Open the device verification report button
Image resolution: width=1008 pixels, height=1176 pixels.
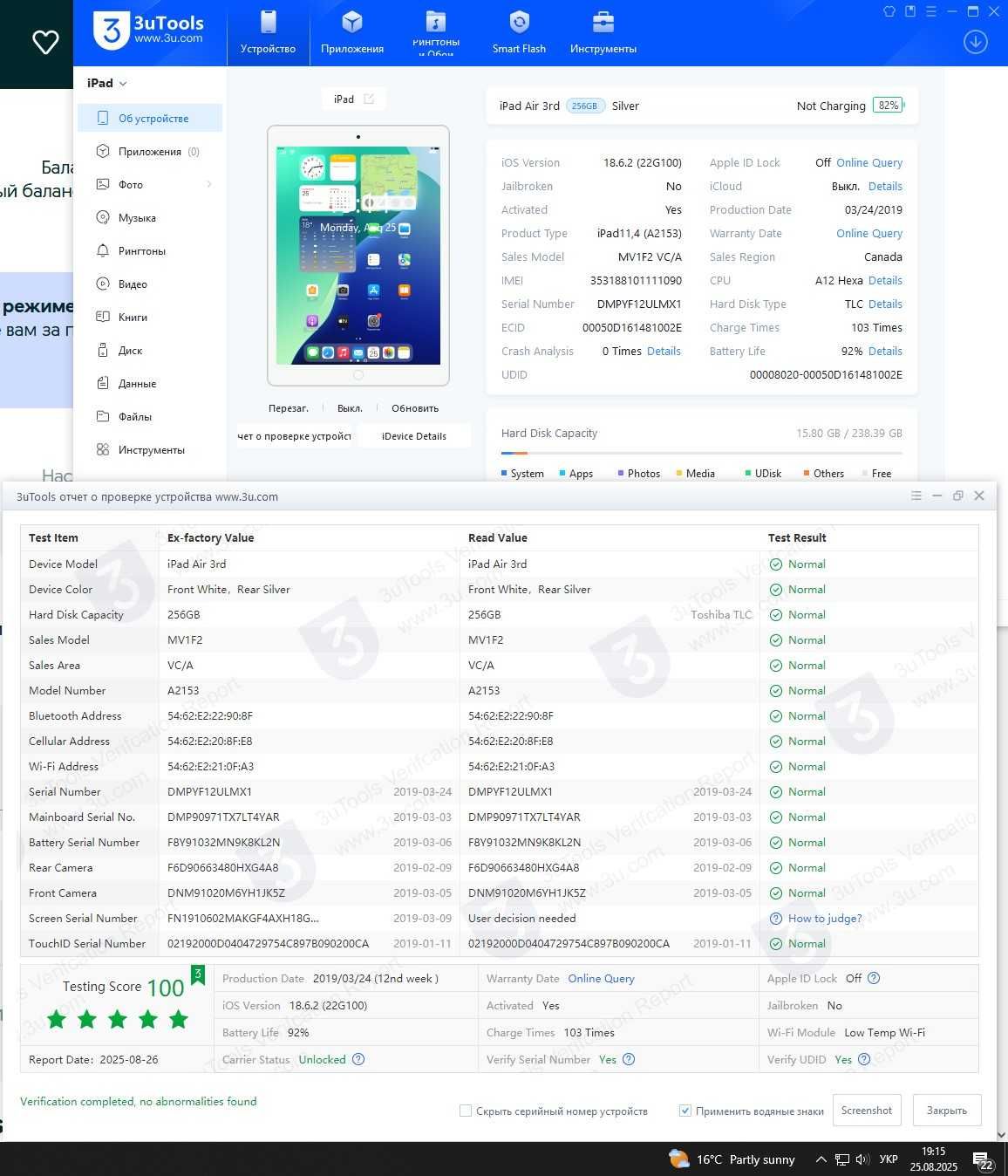tap(294, 436)
